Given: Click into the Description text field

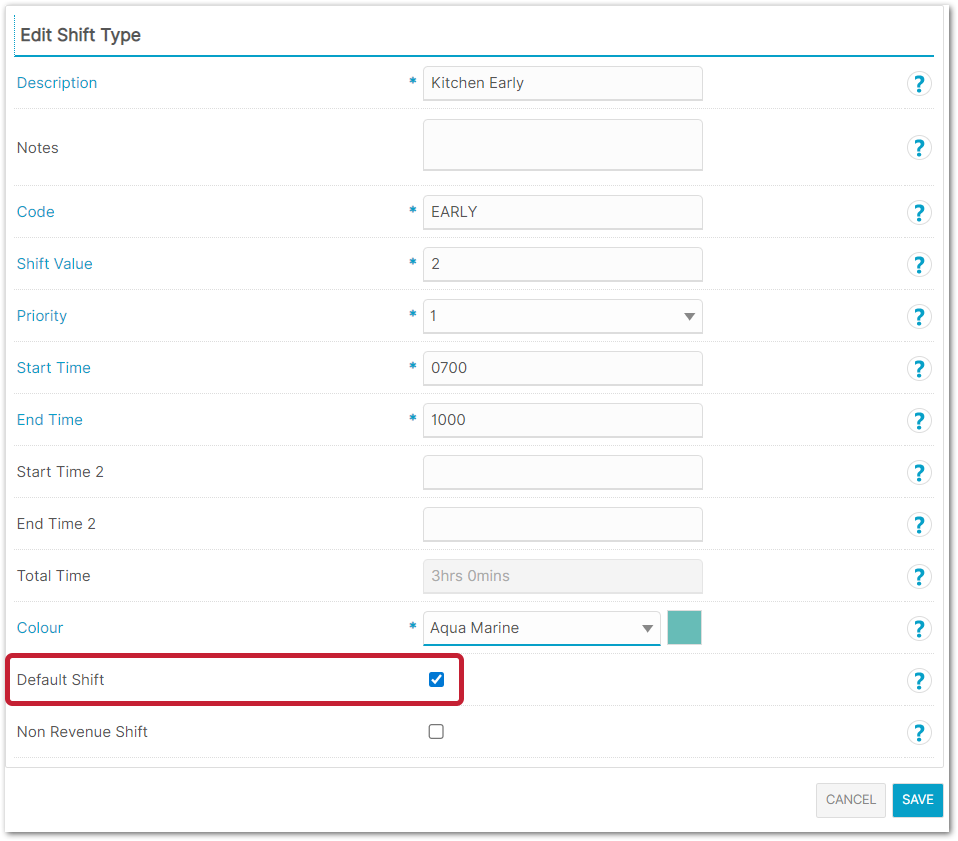Looking at the screenshot, I should (x=562, y=84).
